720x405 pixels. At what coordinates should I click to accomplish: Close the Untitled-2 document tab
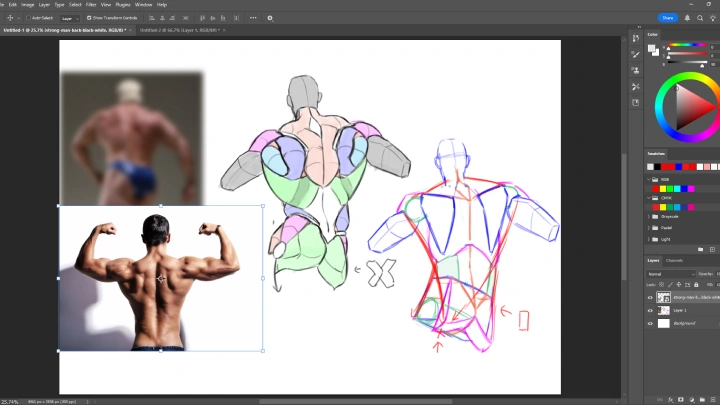[x=224, y=30]
